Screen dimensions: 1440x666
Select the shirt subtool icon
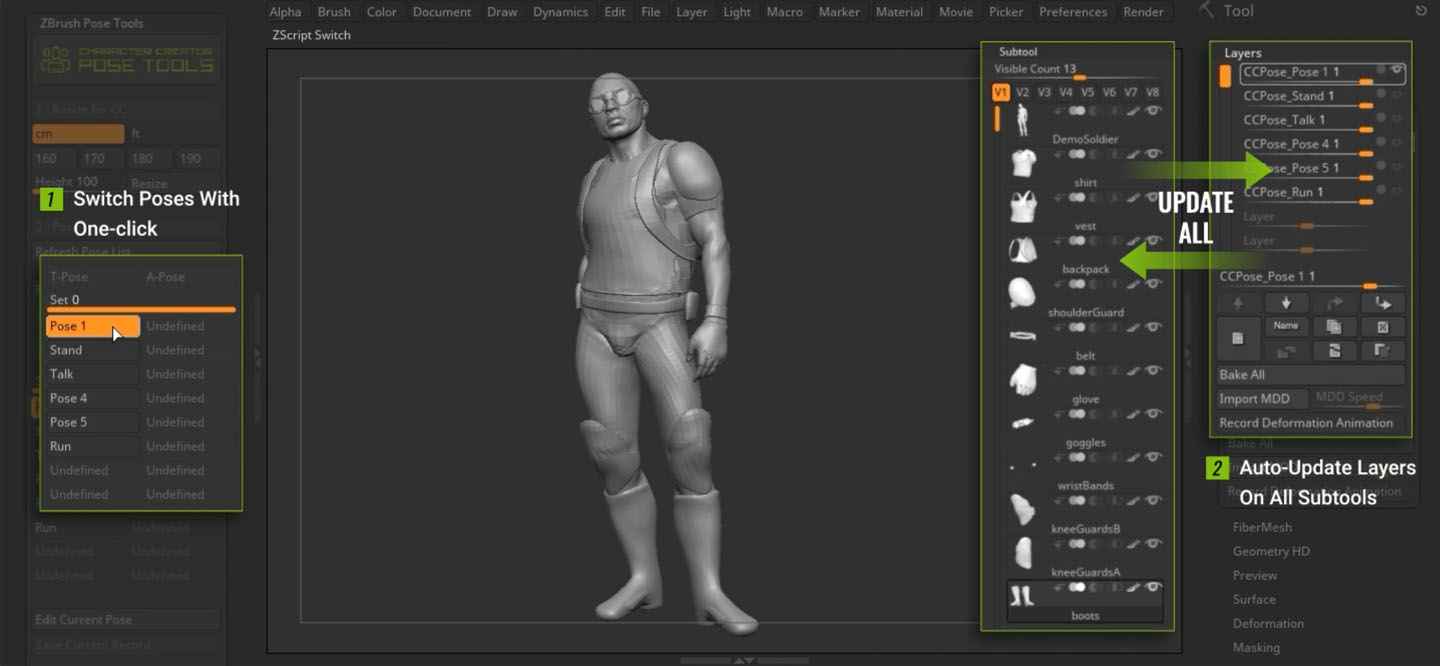point(1022,163)
